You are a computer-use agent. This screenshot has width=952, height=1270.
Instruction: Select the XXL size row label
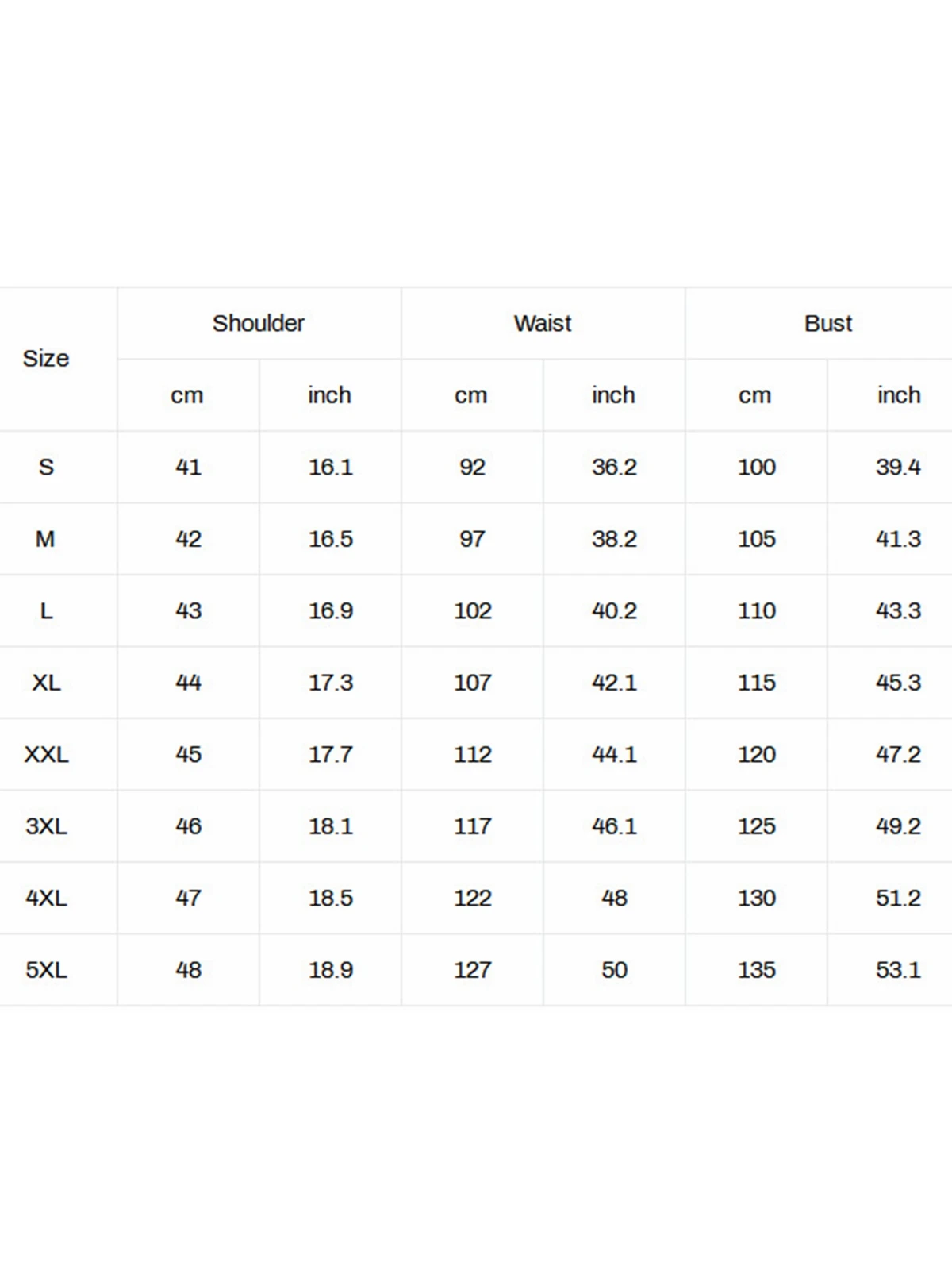pyautogui.click(x=46, y=754)
